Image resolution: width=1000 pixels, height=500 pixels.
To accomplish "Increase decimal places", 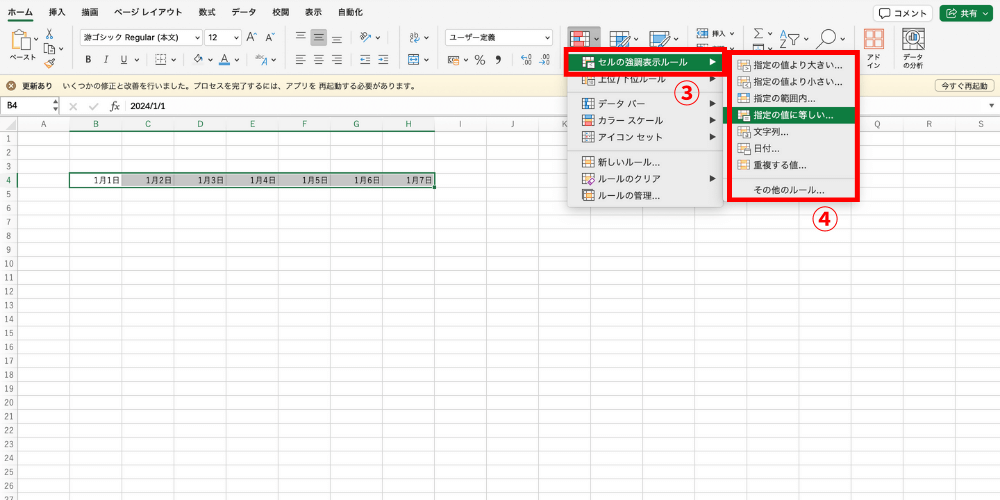I will [x=527, y=60].
